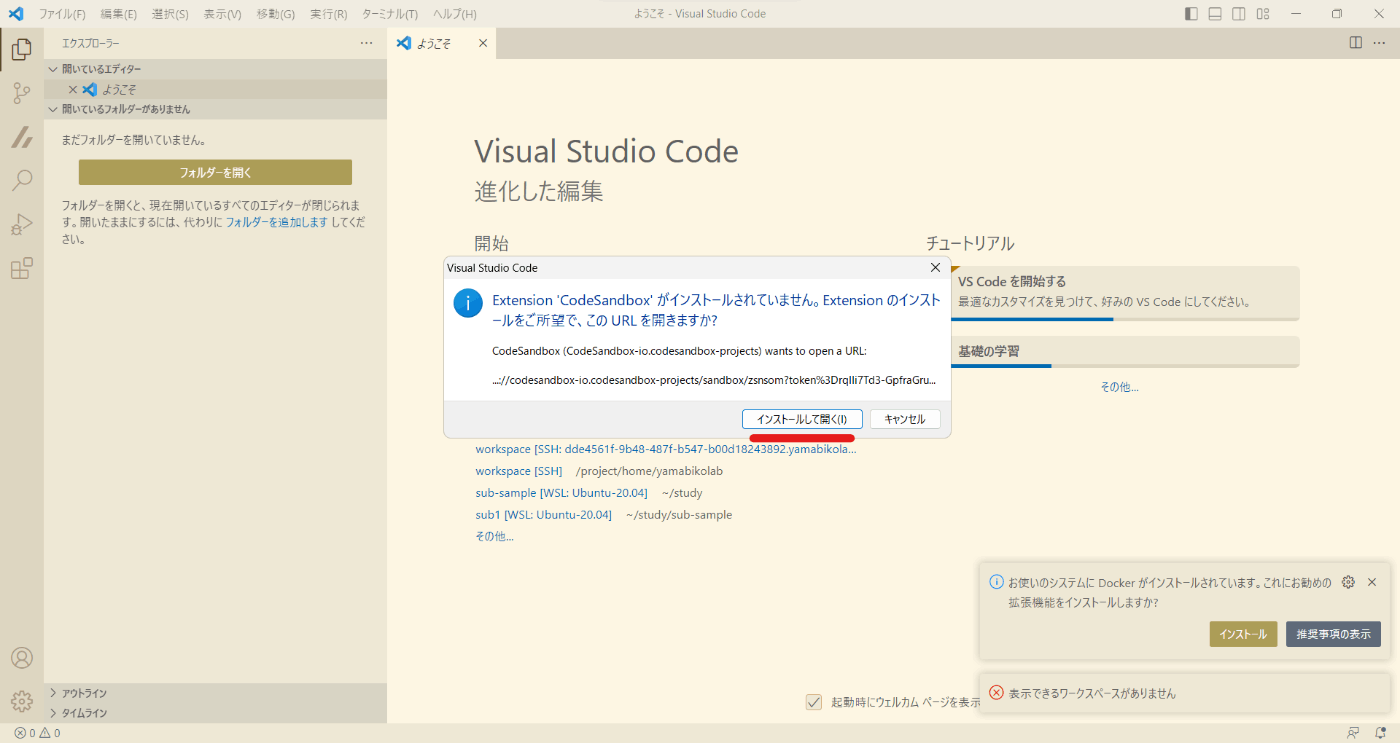1400x743 pixels.
Task: Click 推奨事項の表示 button
Action: (x=1333, y=634)
